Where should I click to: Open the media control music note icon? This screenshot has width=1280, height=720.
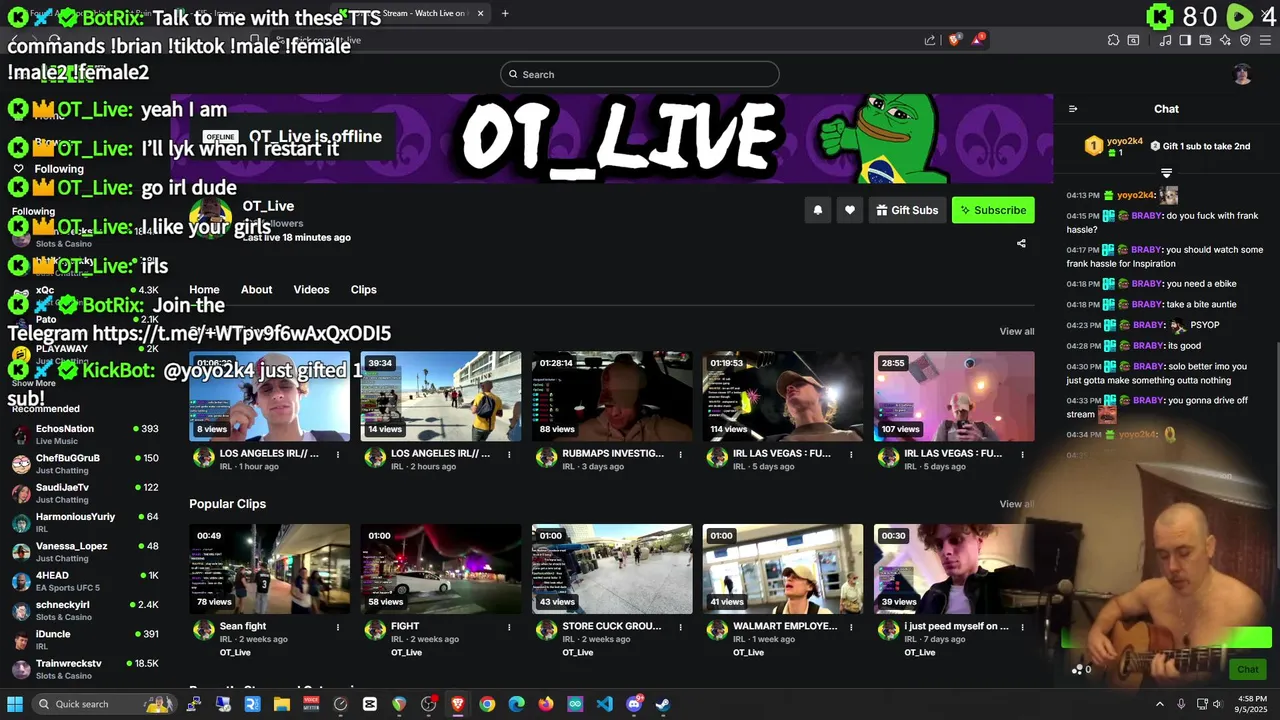point(1166,40)
